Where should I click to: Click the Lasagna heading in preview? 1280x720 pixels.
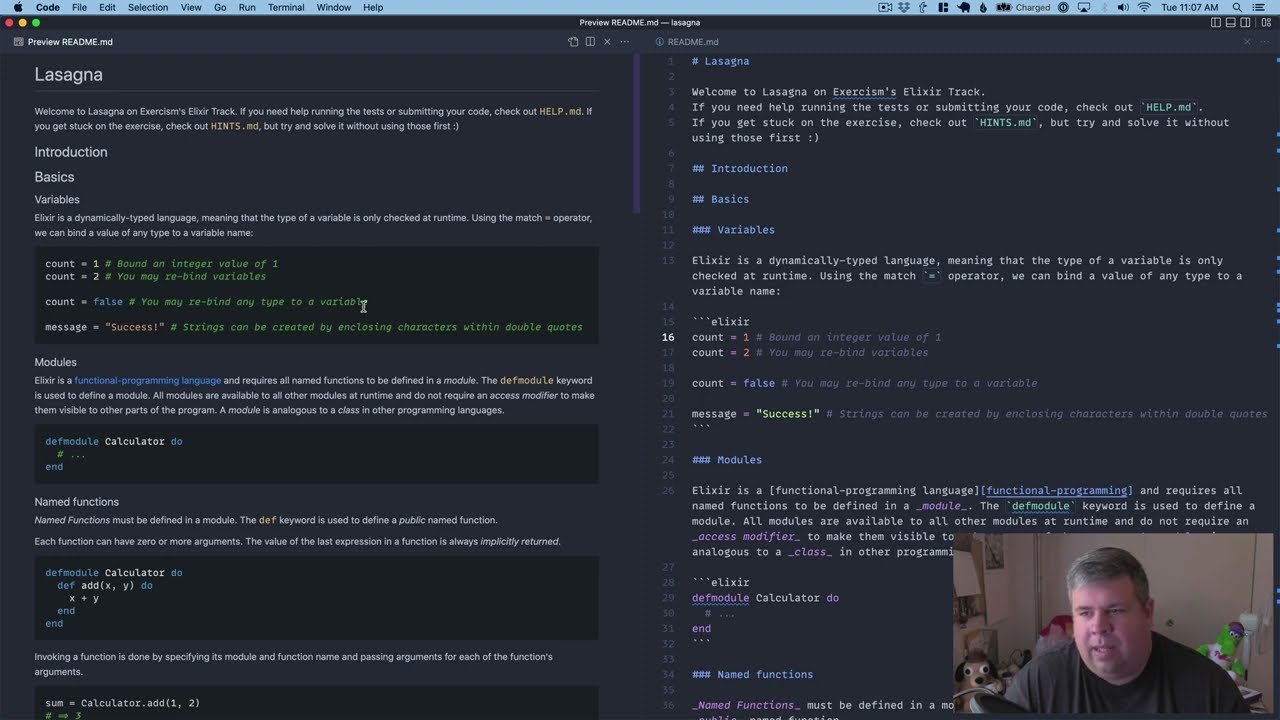click(69, 74)
